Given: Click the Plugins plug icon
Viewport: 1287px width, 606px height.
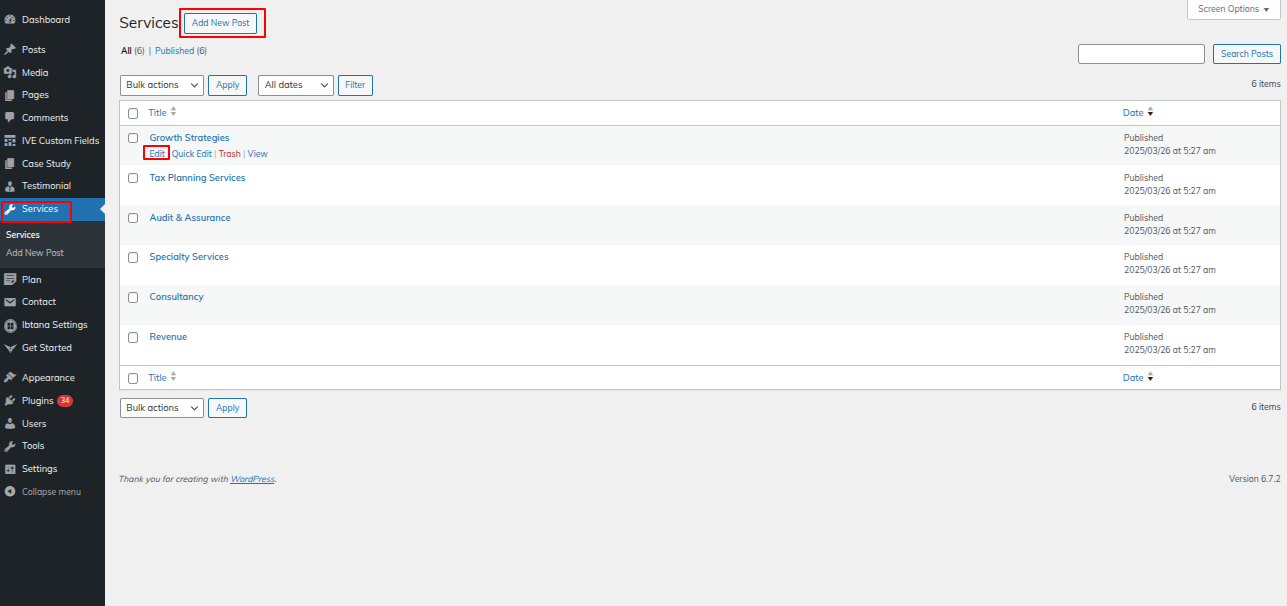Looking at the screenshot, I should [10, 401].
